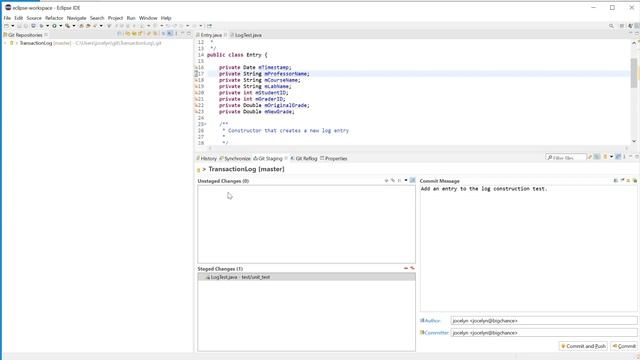The image size is (640, 360).
Task: Click into the Author field
Action: point(544,321)
